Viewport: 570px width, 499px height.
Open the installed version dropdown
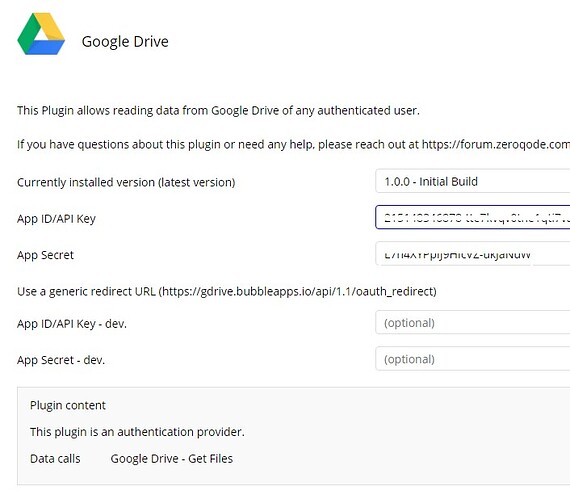point(473,181)
